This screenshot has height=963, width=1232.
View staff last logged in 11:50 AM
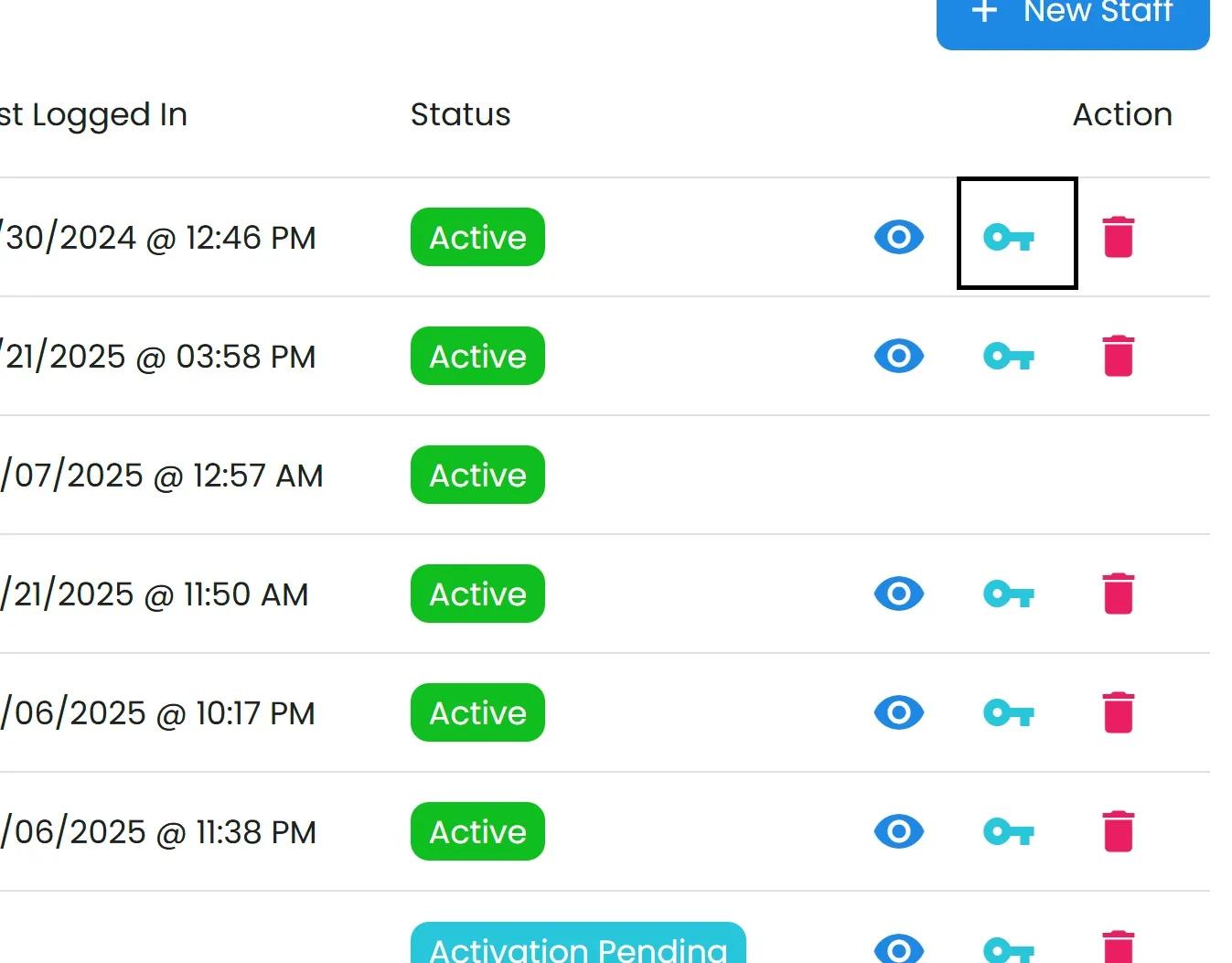(899, 594)
